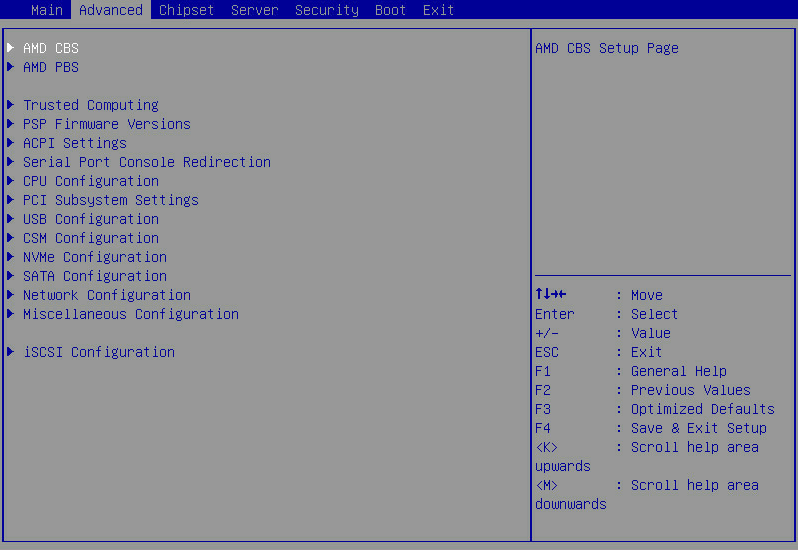Screen dimensions: 798x550
Task: Open the Security tab
Action: [327, 10]
